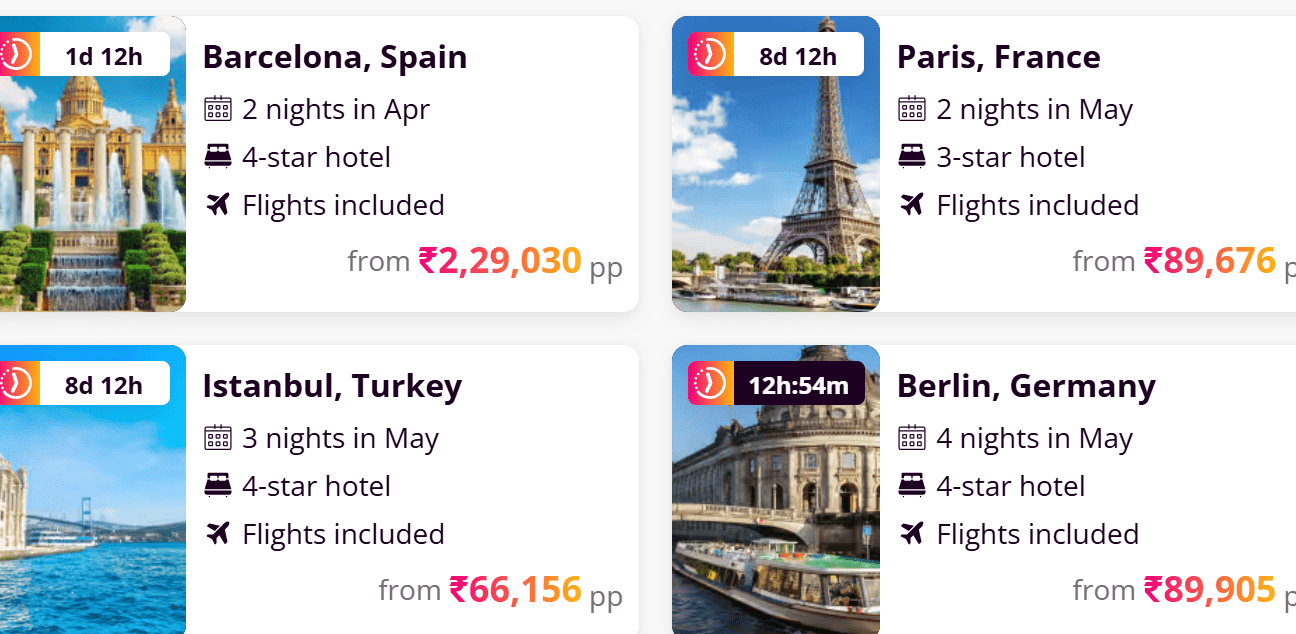The height and width of the screenshot is (634, 1296).
Task: Open the Paris, France deal title
Action: [998, 57]
